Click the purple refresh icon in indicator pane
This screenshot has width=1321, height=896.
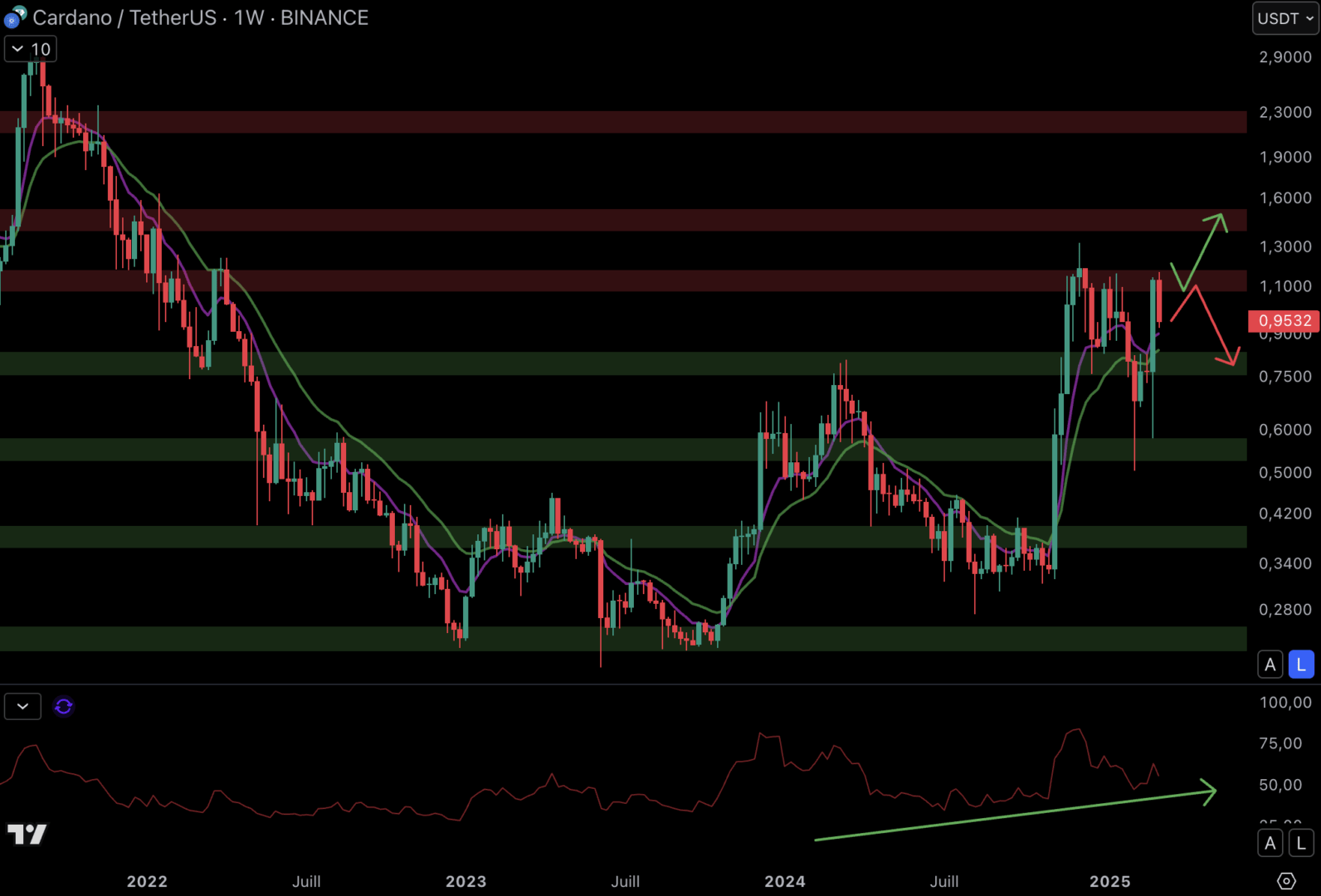[63, 707]
